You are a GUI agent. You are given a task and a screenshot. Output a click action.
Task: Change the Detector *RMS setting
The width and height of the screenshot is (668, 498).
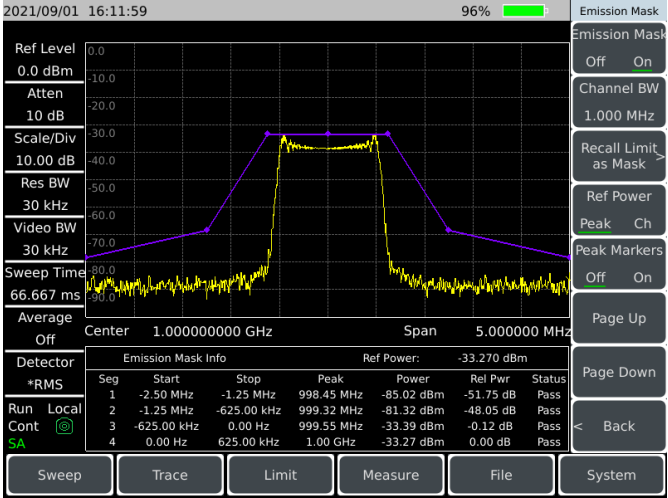click(45, 373)
